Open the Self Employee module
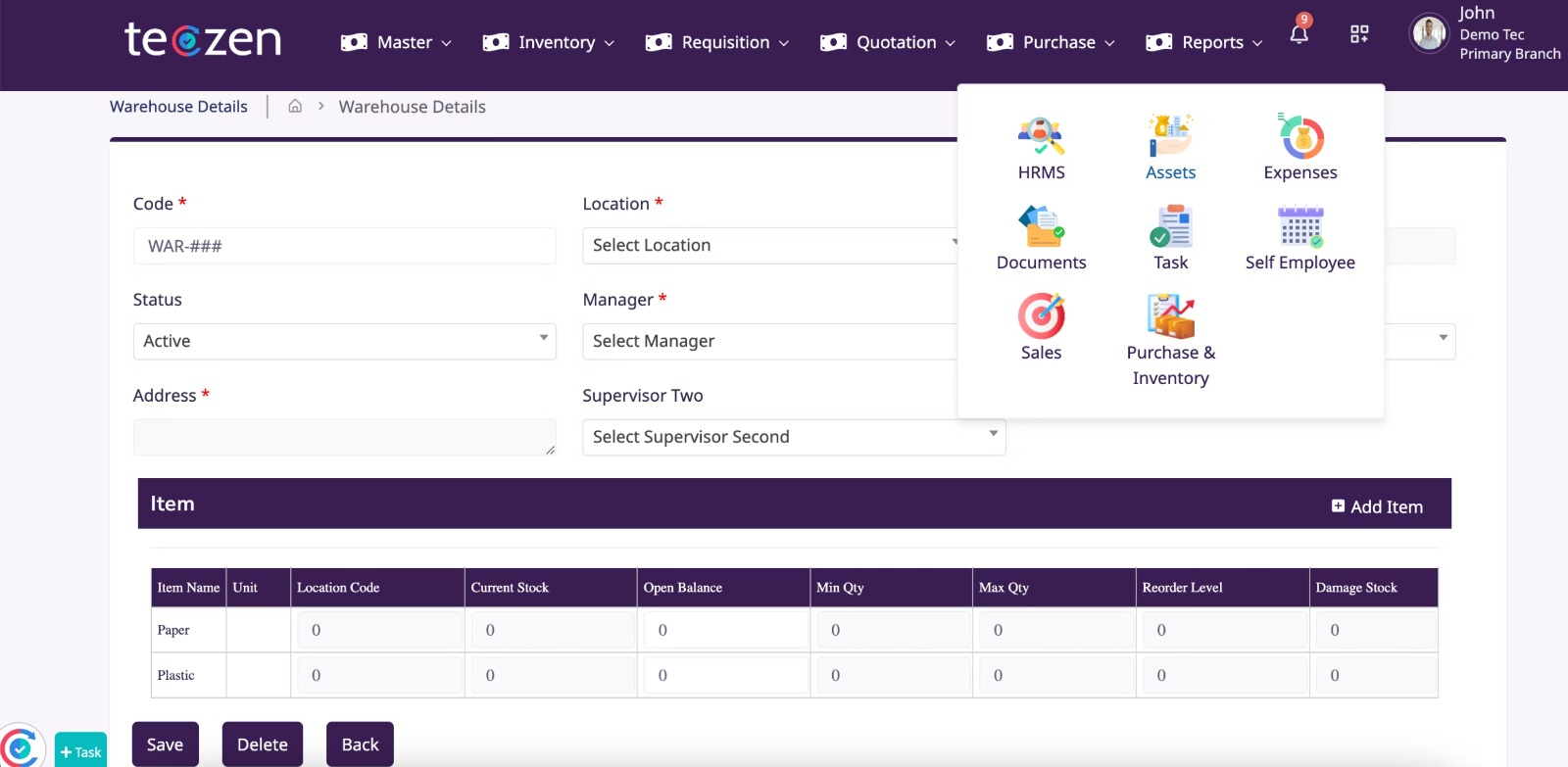1568x767 pixels. coord(1300,228)
